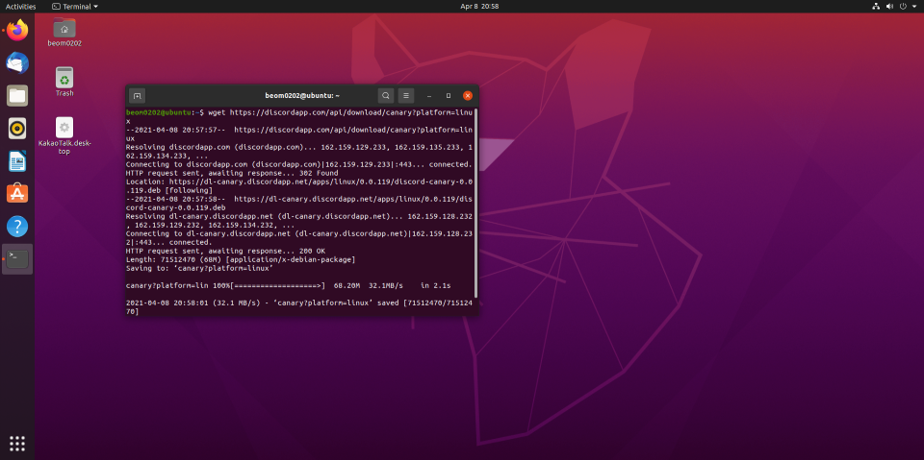Open the terminal hamburger menu
This screenshot has height=460, width=924.
pos(406,95)
